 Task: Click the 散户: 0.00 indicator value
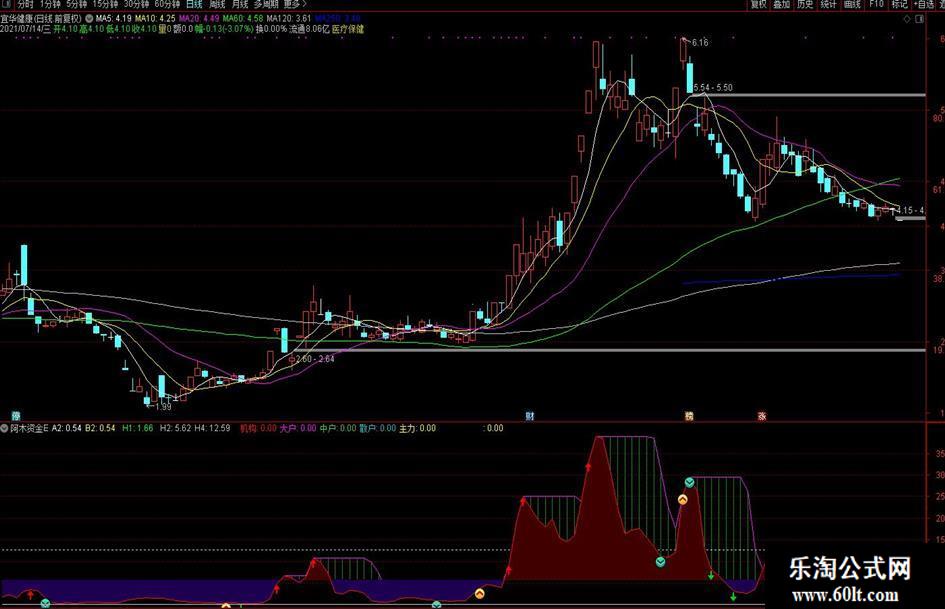pos(378,428)
